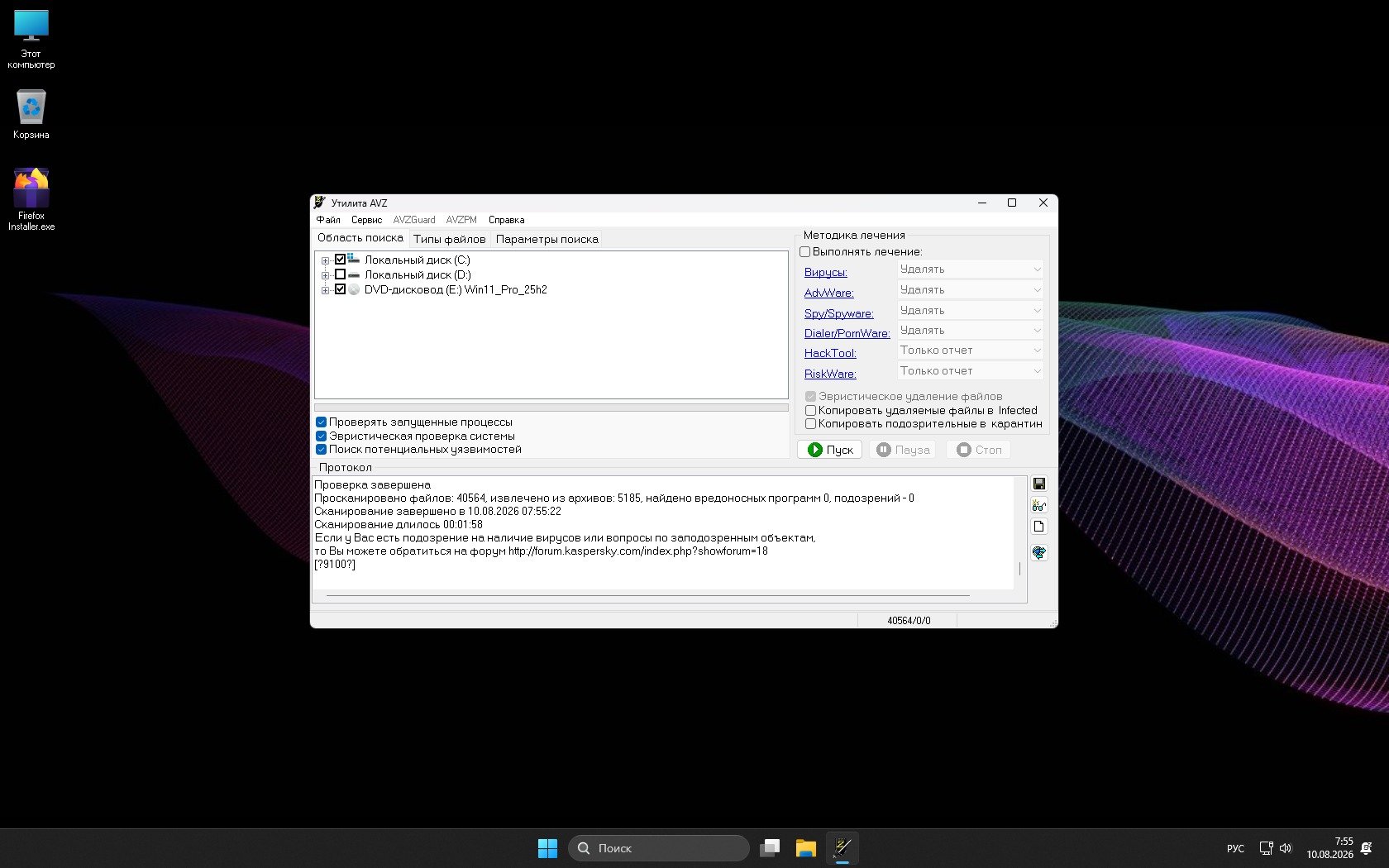1389x868 pixels.
Task: Enable the Выполнять лечение checkbox
Action: click(x=804, y=252)
